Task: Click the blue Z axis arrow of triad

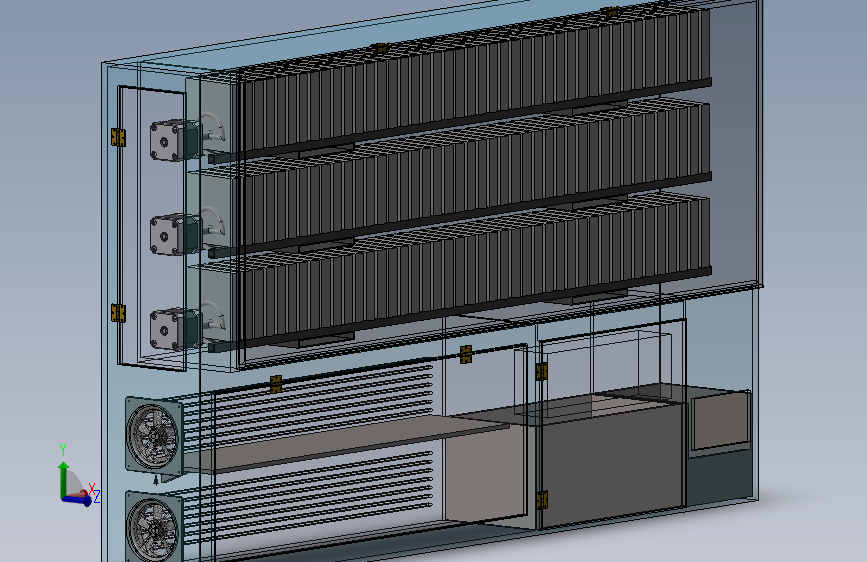Action: 77,500
